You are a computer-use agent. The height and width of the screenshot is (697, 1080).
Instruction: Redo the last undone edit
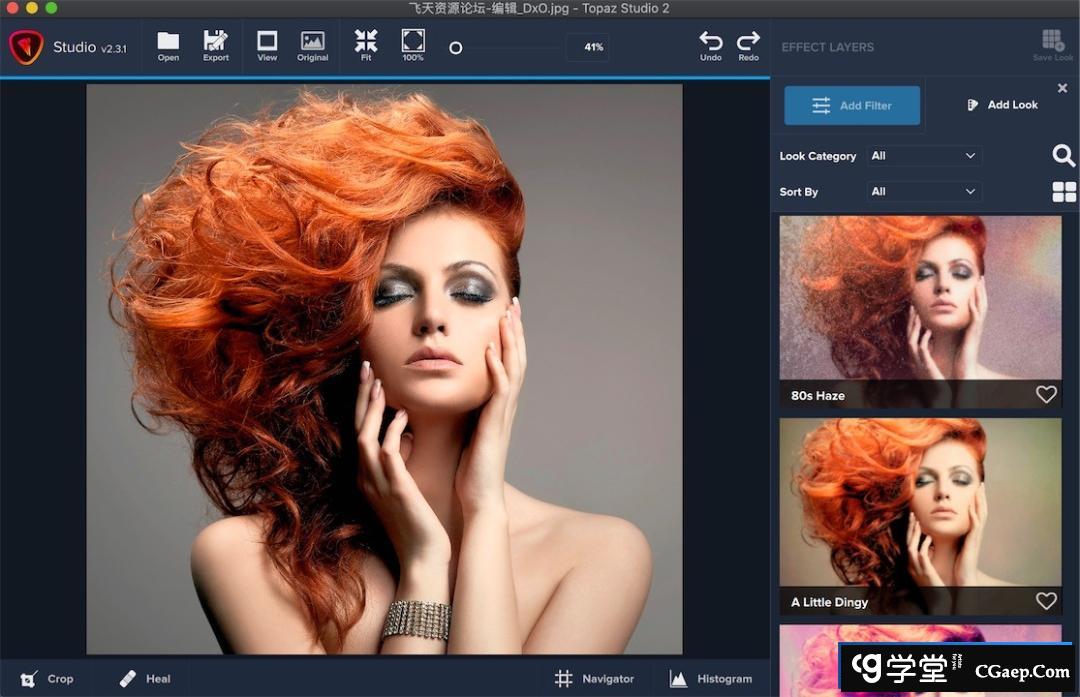point(748,45)
